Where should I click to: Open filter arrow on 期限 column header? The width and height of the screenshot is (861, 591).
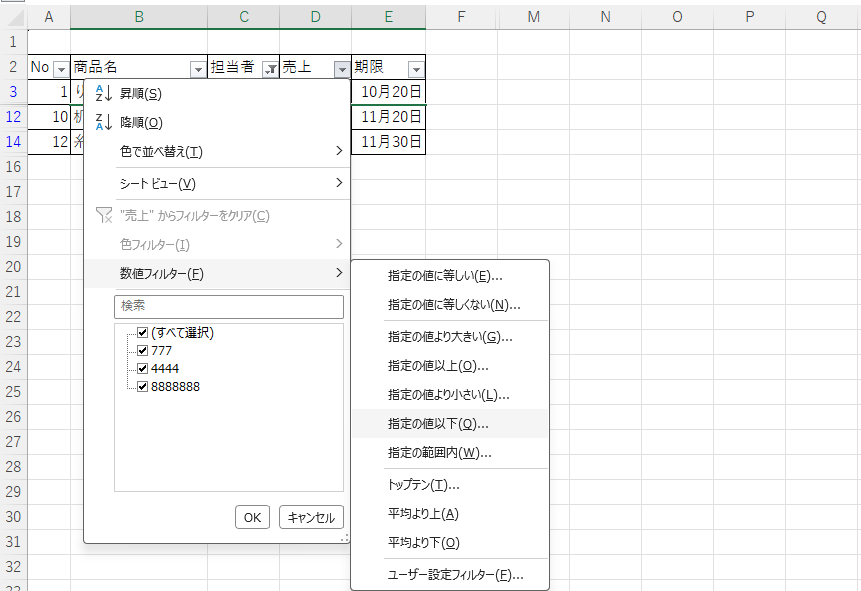click(x=416, y=69)
